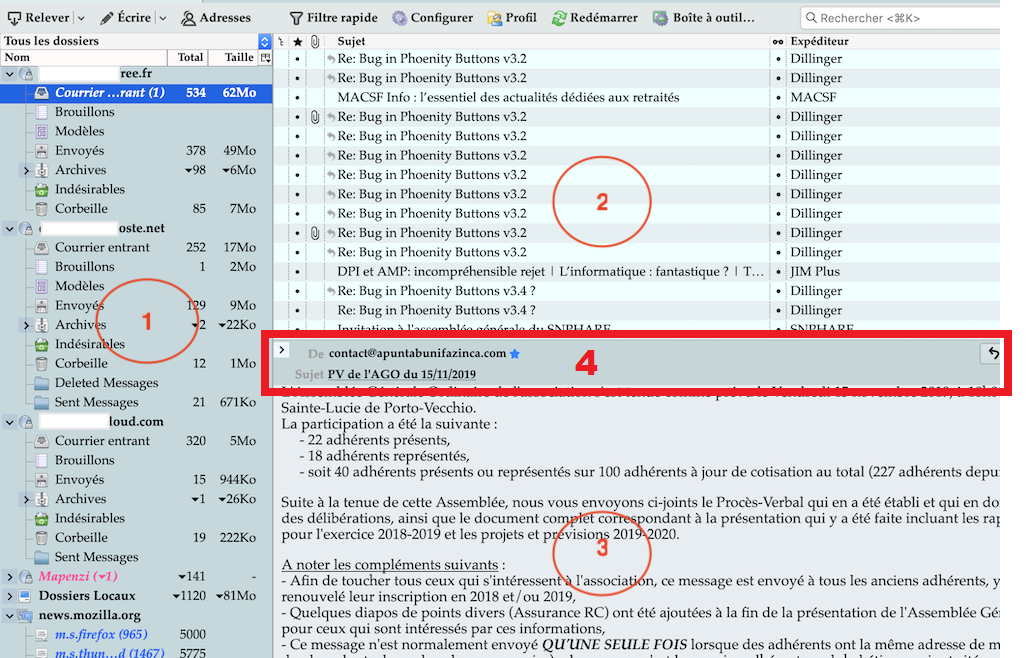Expand the Archives folder showing 98 messages
Image resolution: width=1026 pixels, height=658 pixels.
click(x=26, y=171)
